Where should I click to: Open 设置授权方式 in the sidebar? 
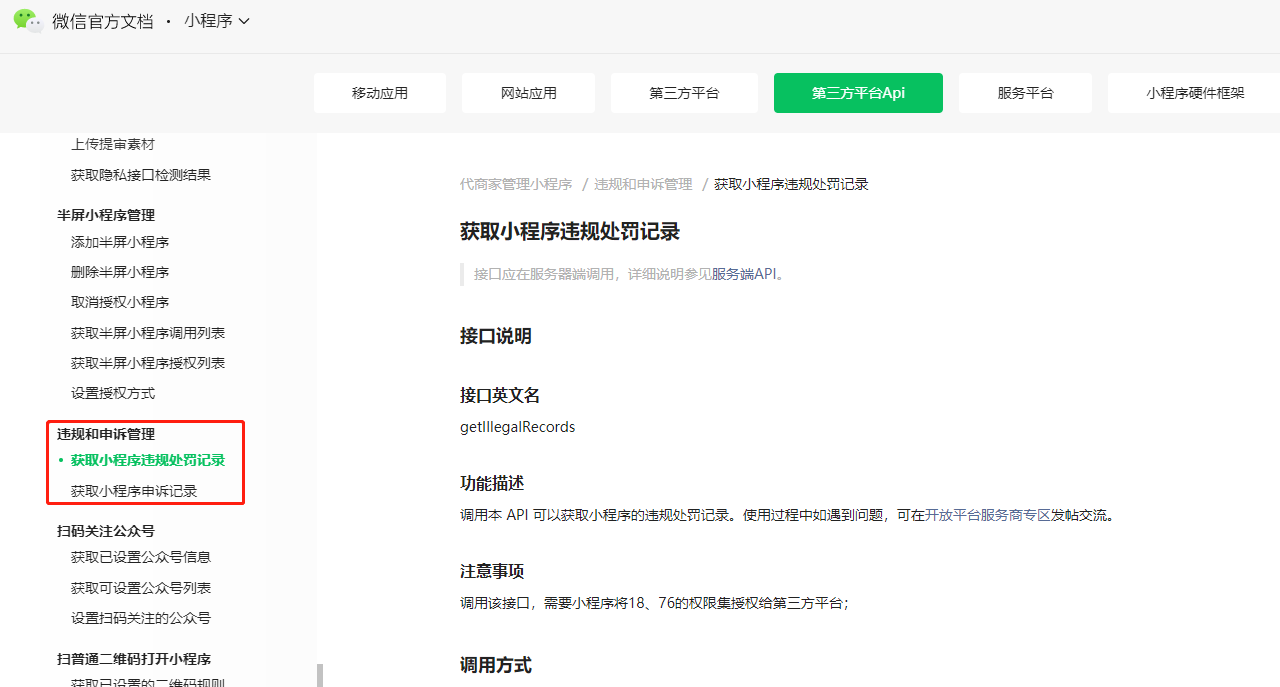pyautogui.click(x=113, y=393)
